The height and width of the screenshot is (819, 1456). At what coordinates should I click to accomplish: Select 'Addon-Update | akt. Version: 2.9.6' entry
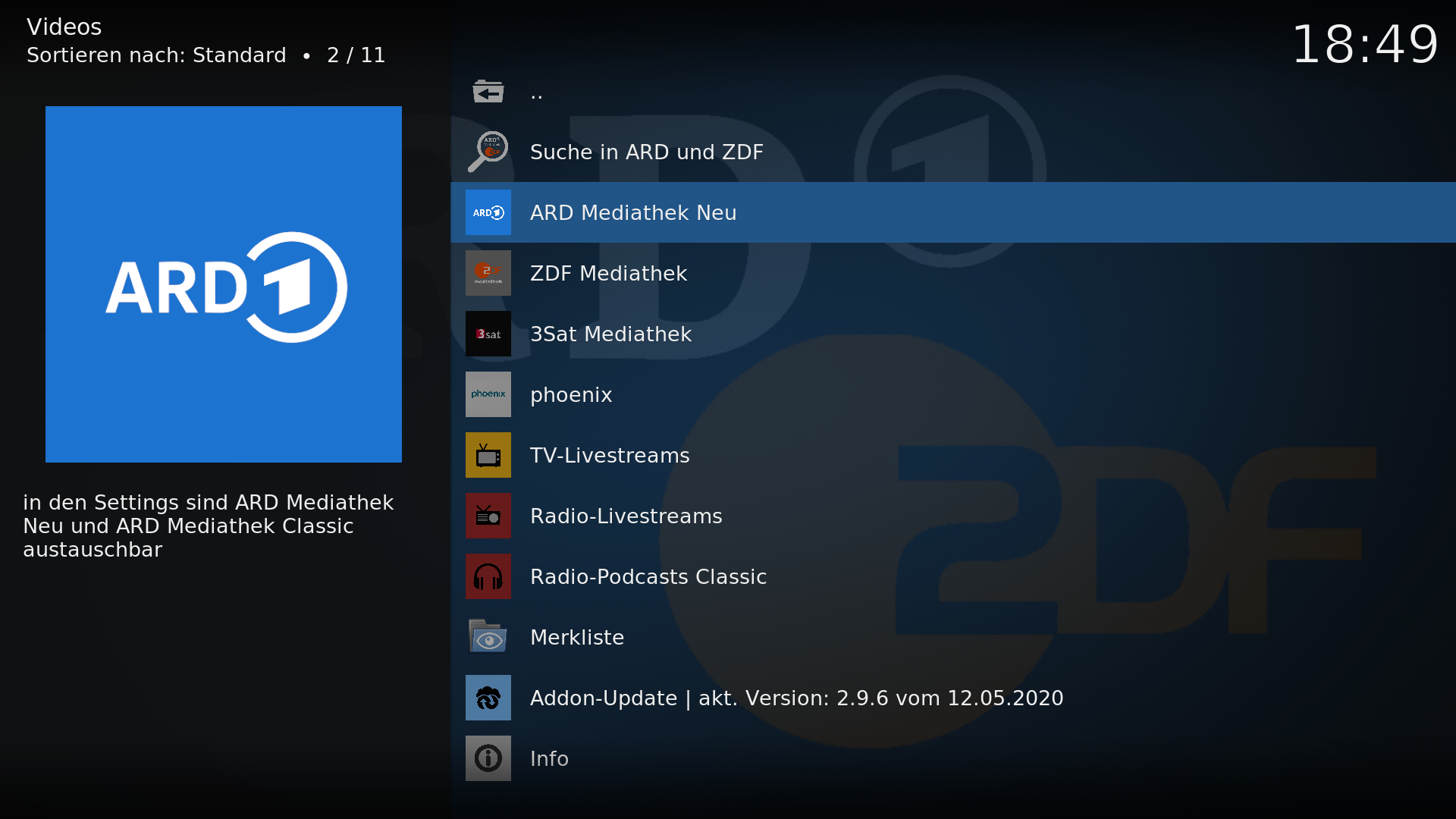953,698
